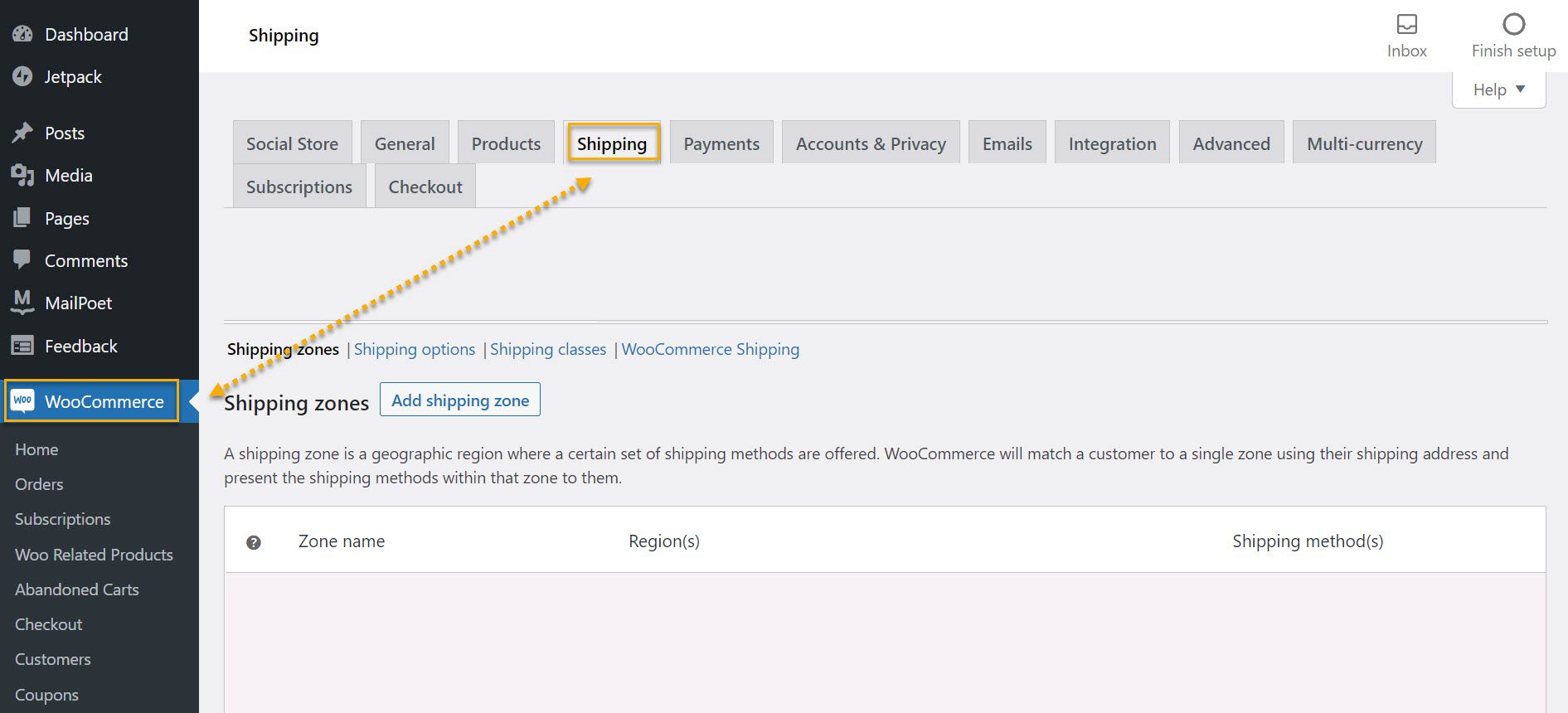Go to WooCommerce Home submenu
1568x713 pixels.
point(36,449)
